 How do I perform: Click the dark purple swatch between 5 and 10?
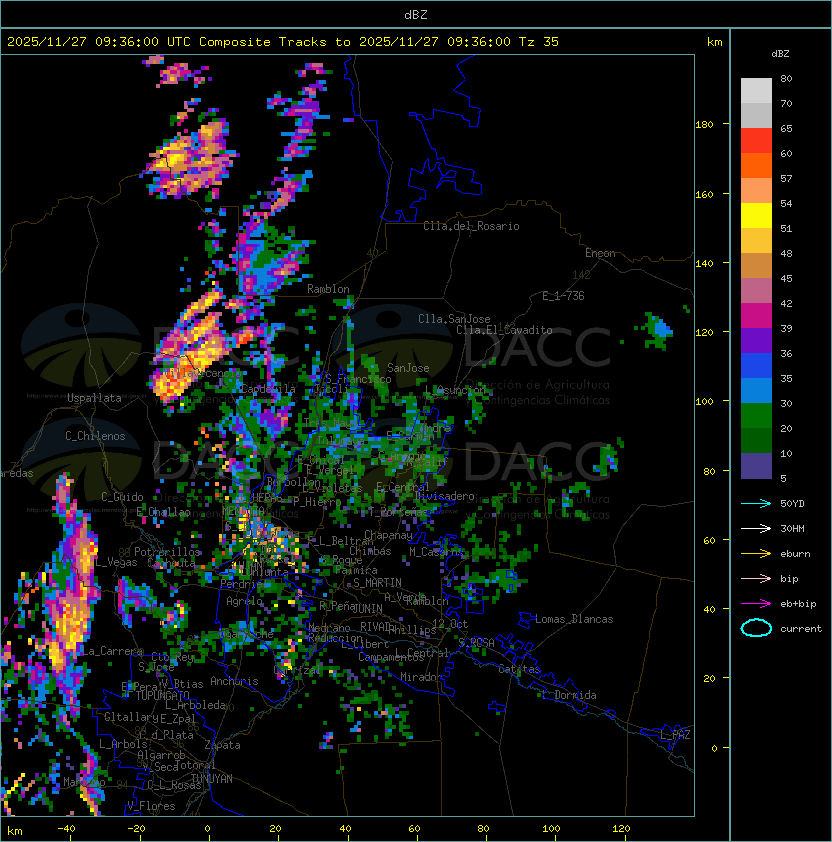[x=756, y=466]
